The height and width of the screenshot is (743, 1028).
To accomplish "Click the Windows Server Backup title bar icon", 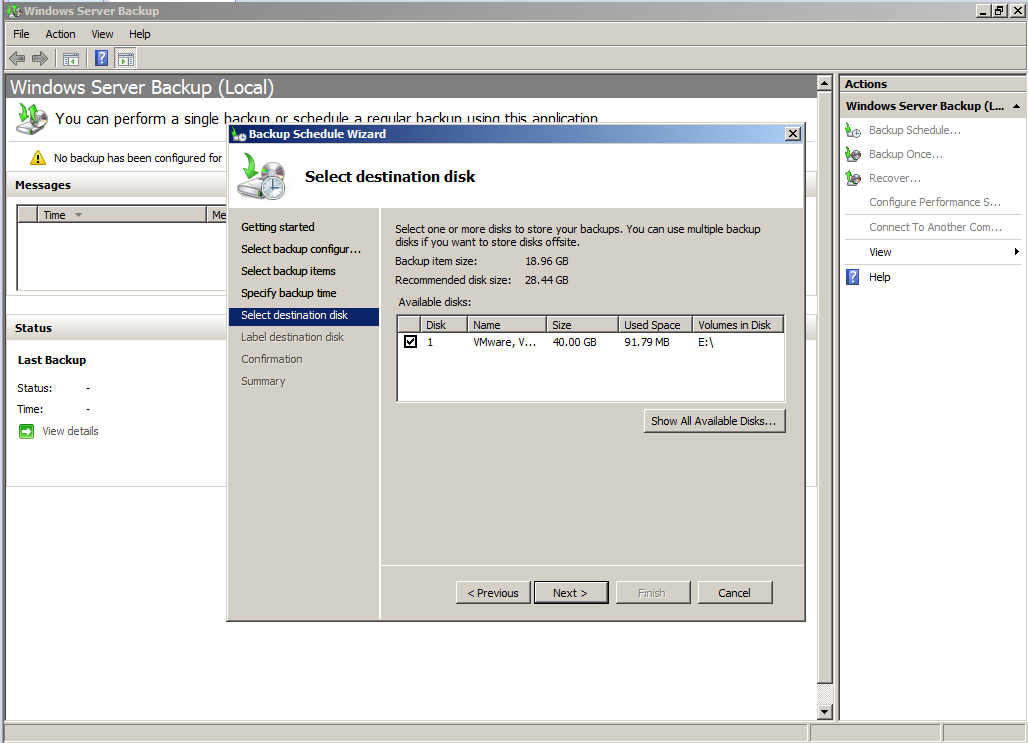I will 13,10.
